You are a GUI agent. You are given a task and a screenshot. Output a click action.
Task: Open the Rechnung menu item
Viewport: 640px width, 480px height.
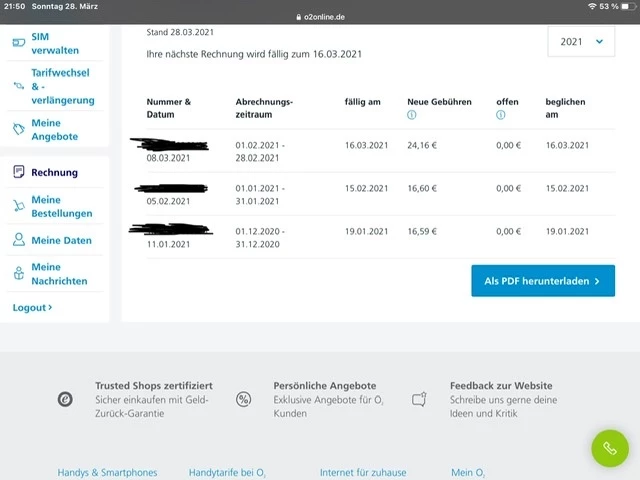point(54,172)
